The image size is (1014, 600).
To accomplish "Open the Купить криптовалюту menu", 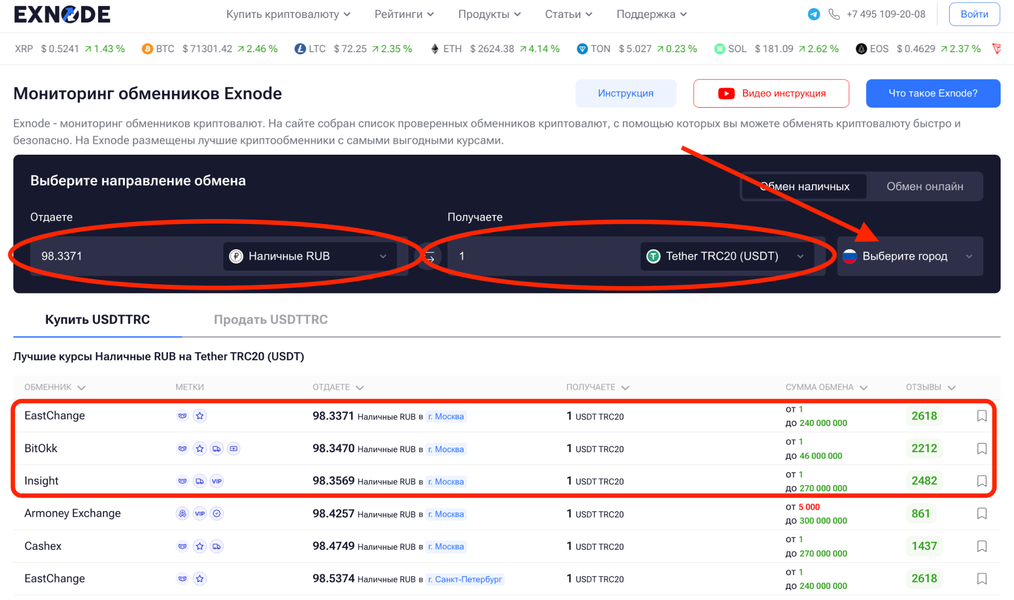I will pyautogui.click(x=288, y=15).
